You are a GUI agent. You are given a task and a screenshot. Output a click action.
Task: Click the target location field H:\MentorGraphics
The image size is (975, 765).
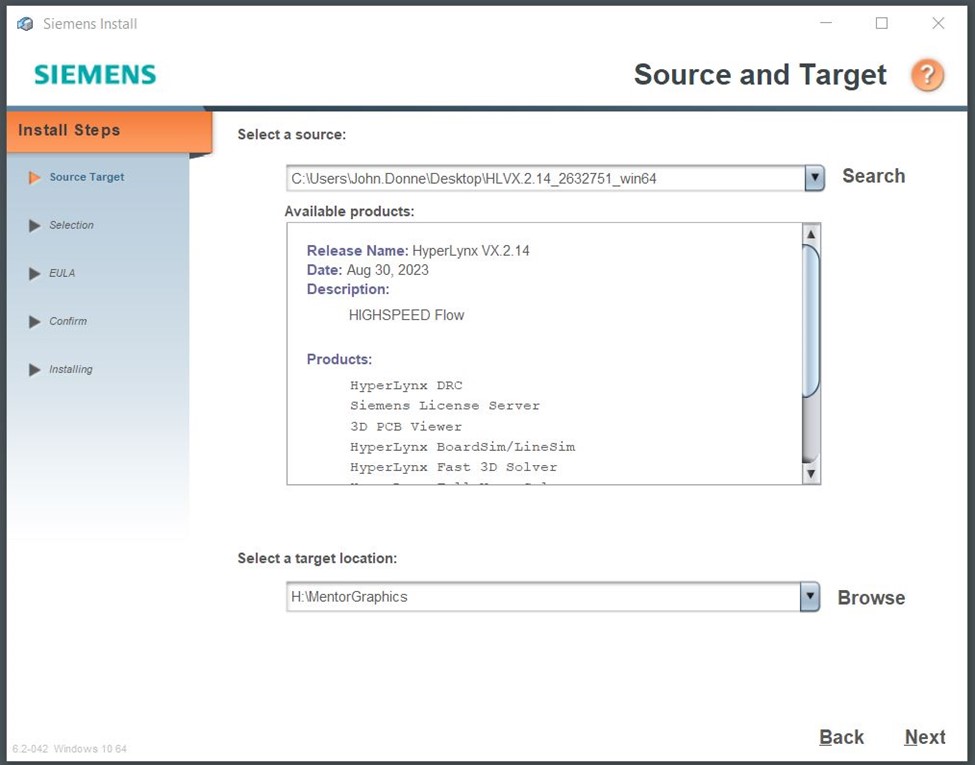[x=543, y=596]
